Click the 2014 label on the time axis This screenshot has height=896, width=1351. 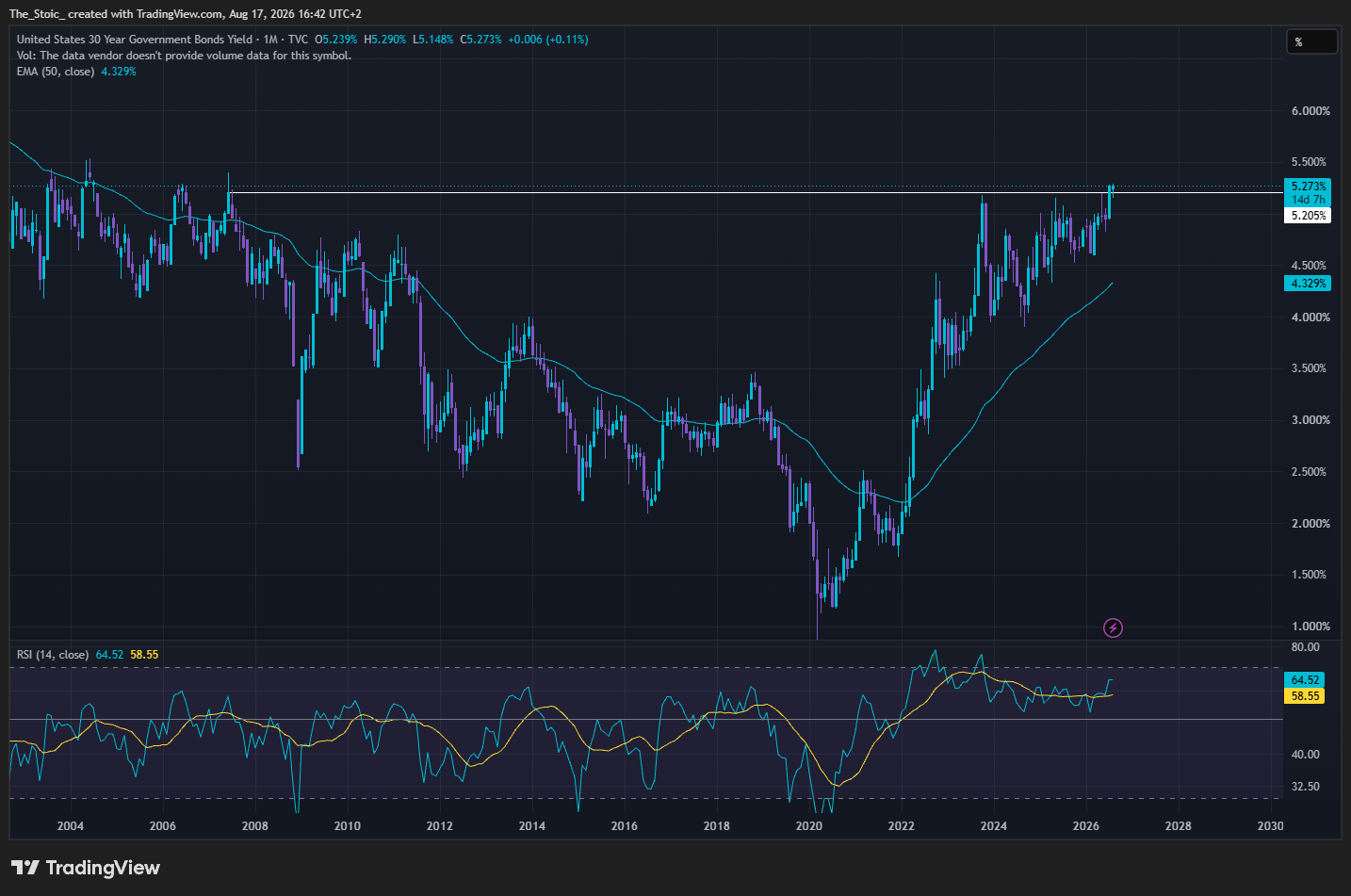click(x=532, y=826)
